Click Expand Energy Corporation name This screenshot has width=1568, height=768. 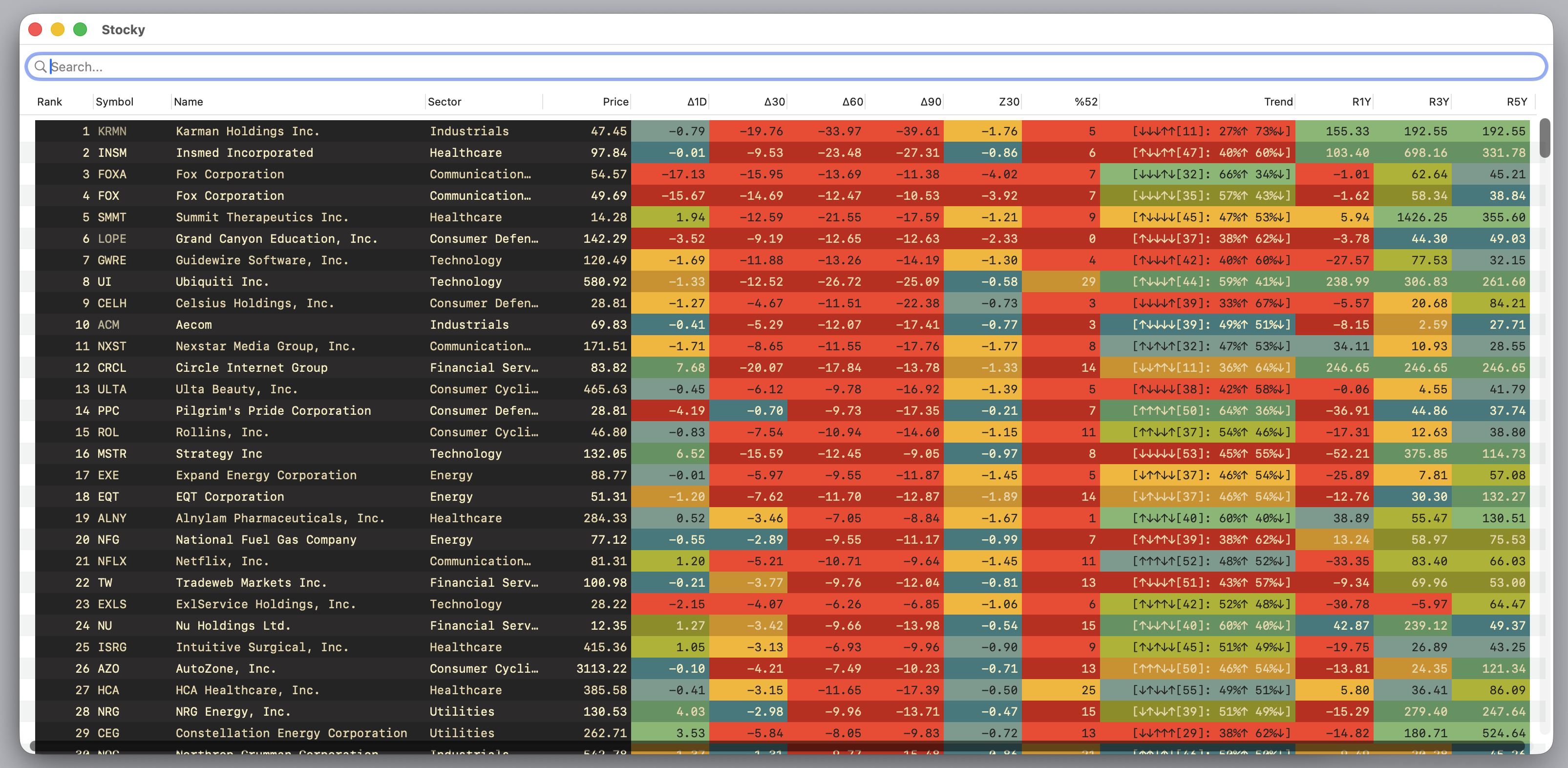(x=266, y=475)
